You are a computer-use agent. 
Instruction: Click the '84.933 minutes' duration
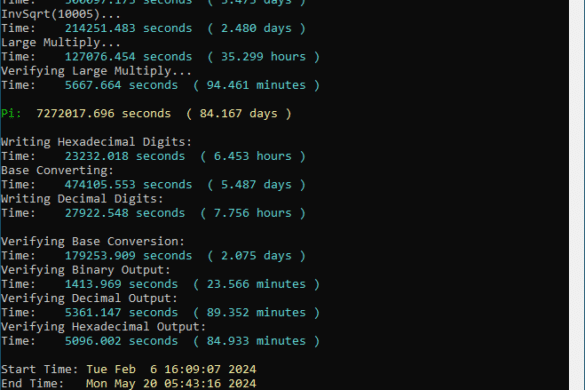[x=256, y=341]
